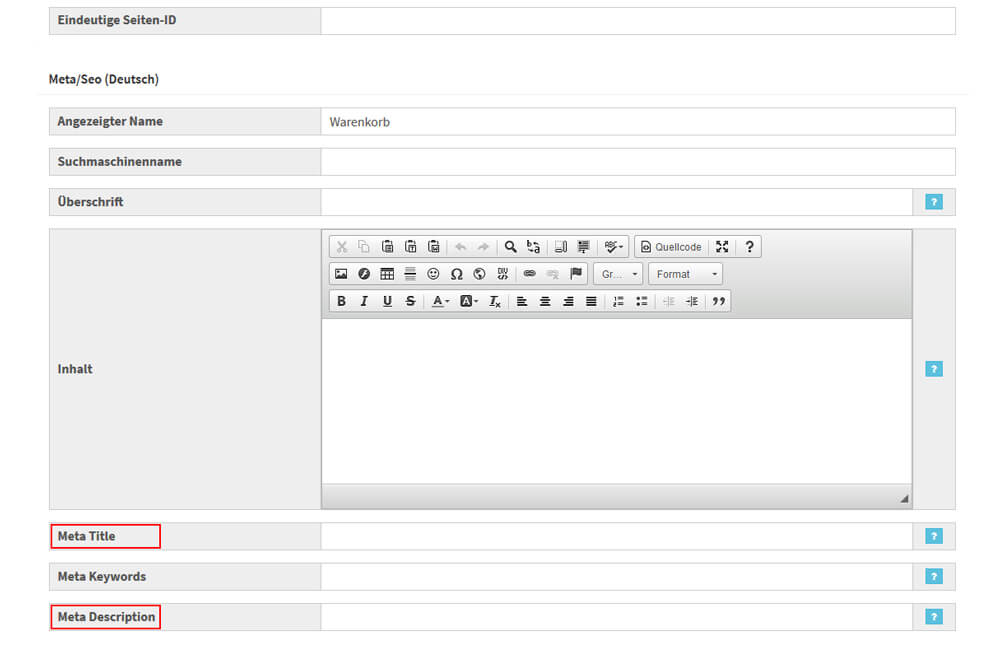Open help for the Meta Title field
The image size is (1000, 652).
(934, 536)
